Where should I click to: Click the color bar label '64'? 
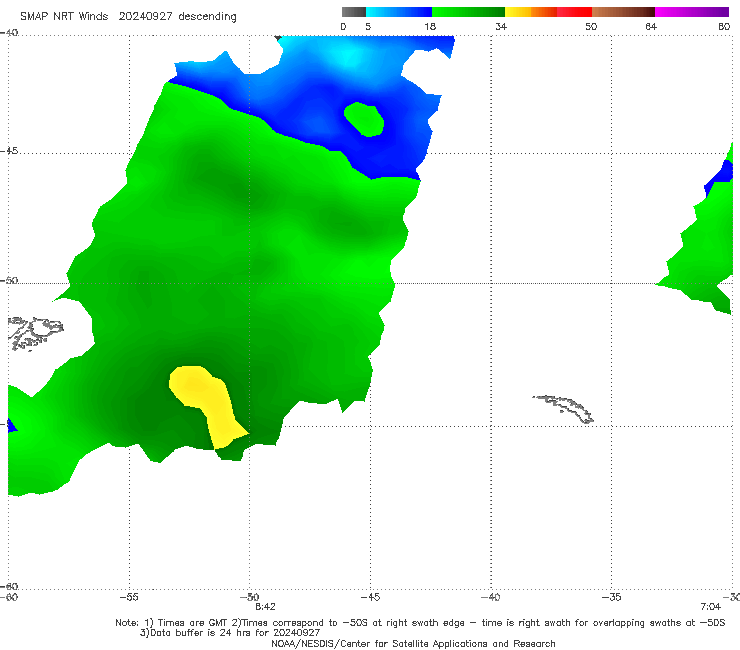pyautogui.click(x=651, y=26)
